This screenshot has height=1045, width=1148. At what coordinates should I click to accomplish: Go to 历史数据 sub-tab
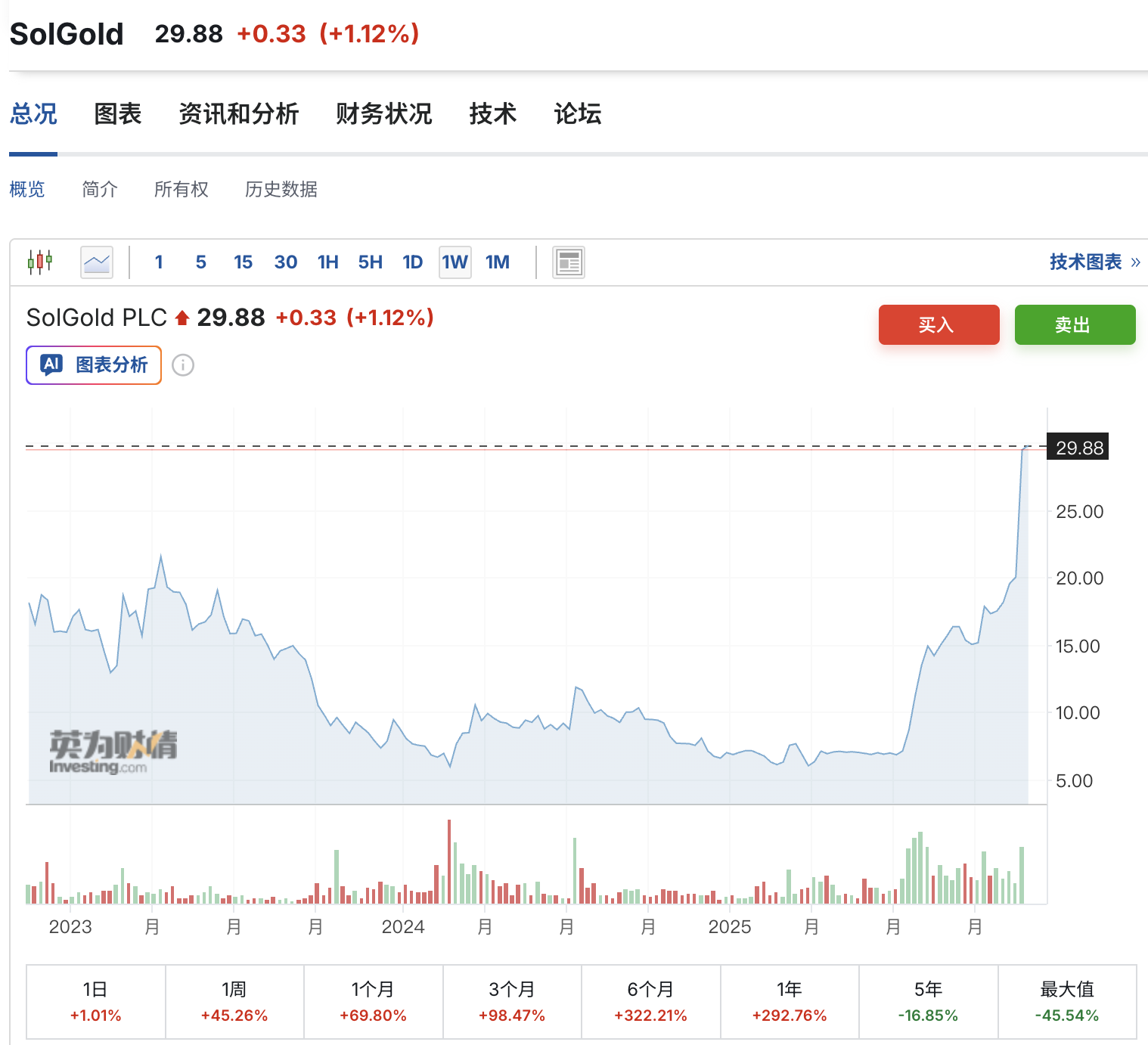point(281,189)
